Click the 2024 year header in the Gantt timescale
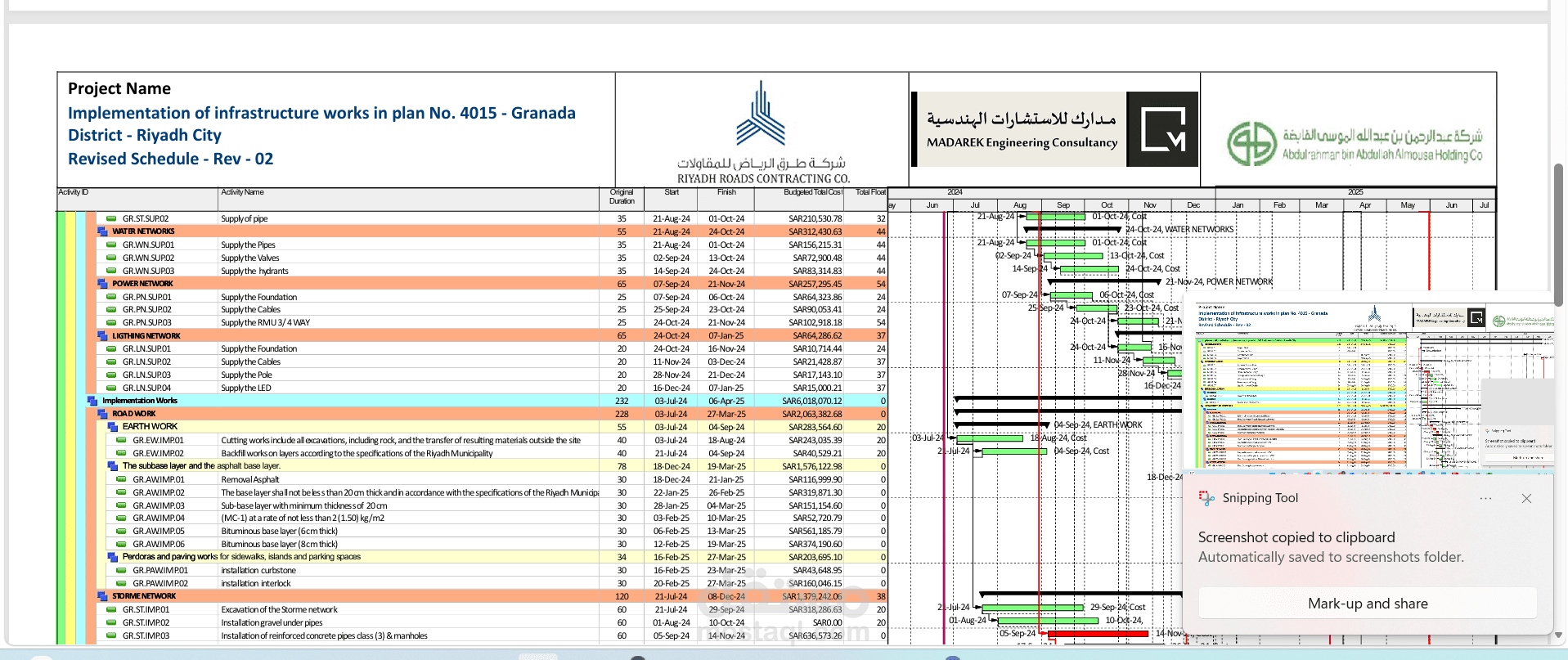This screenshot has width=1568, height=660. coord(955,192)
